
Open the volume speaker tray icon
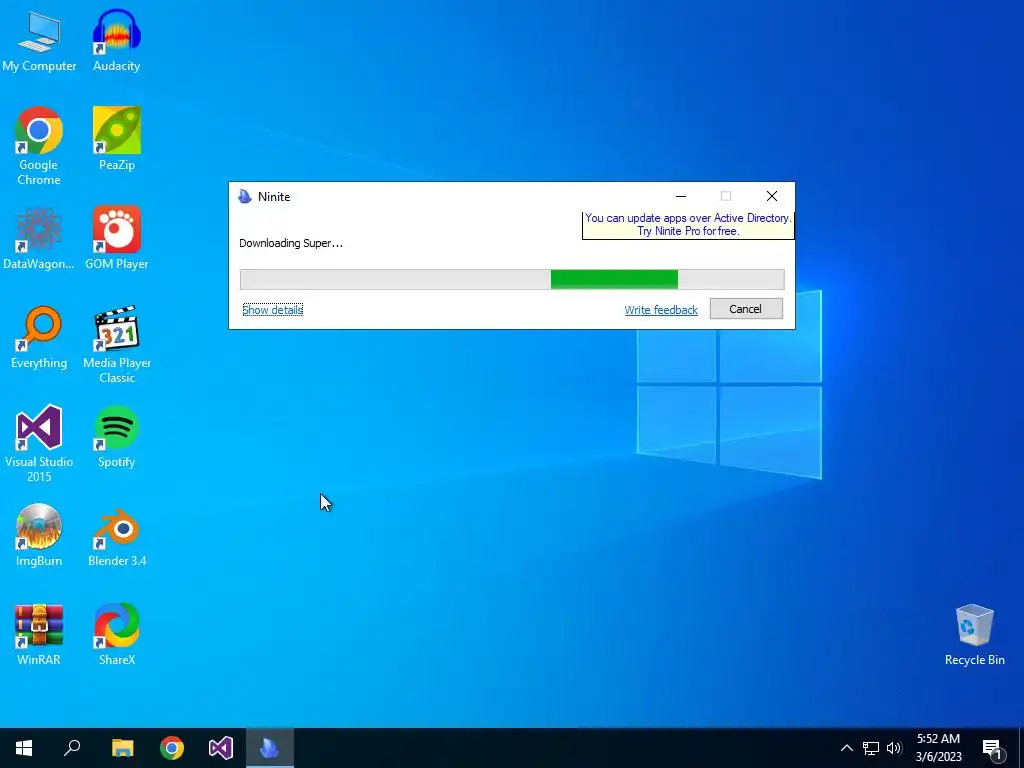894,748
